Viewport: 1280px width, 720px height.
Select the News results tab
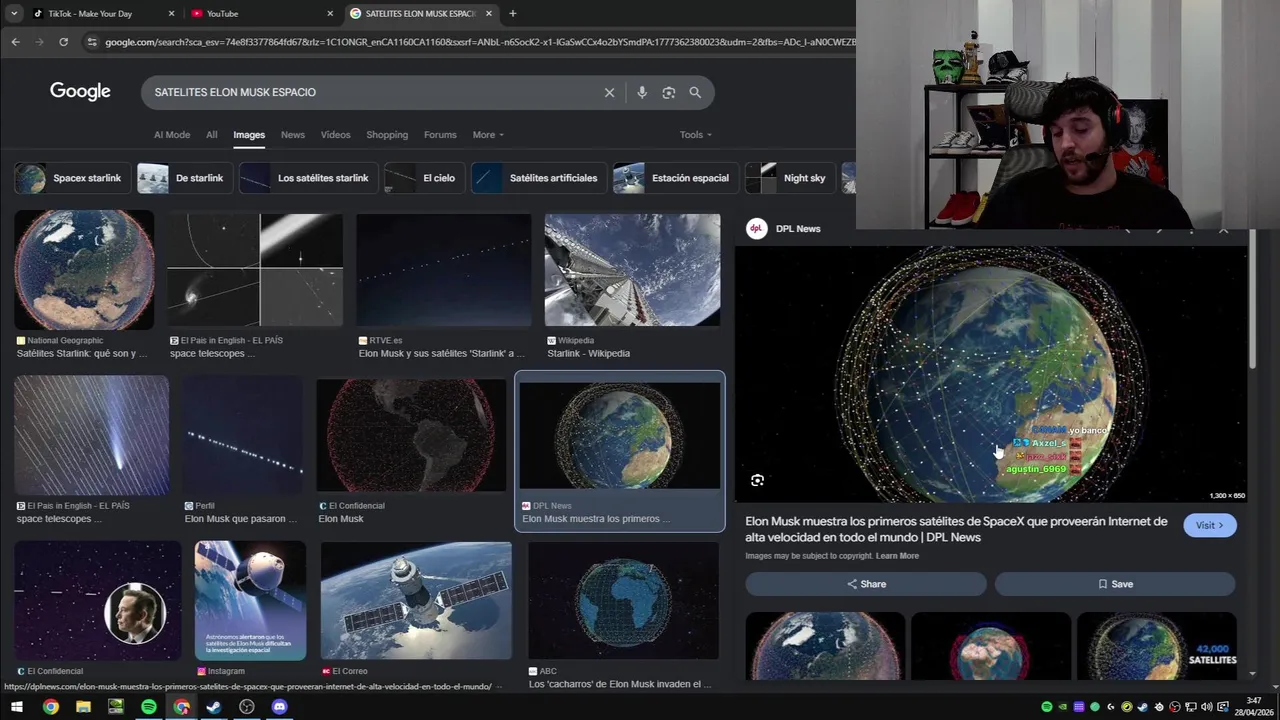pyautogui.click(x=293, y=135)
